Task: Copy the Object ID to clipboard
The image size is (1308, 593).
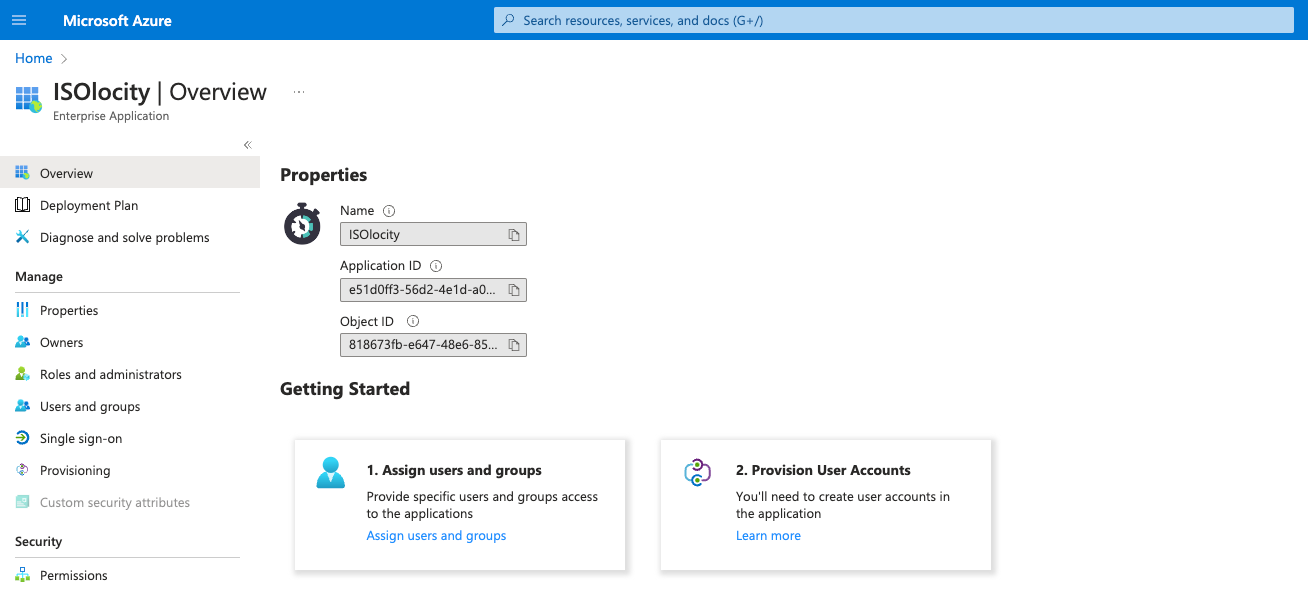Action: [514, 345]
